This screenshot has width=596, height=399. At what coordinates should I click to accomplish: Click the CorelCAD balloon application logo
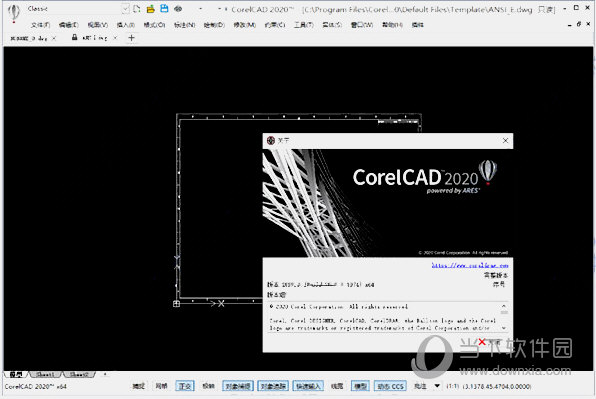[14, 13]
